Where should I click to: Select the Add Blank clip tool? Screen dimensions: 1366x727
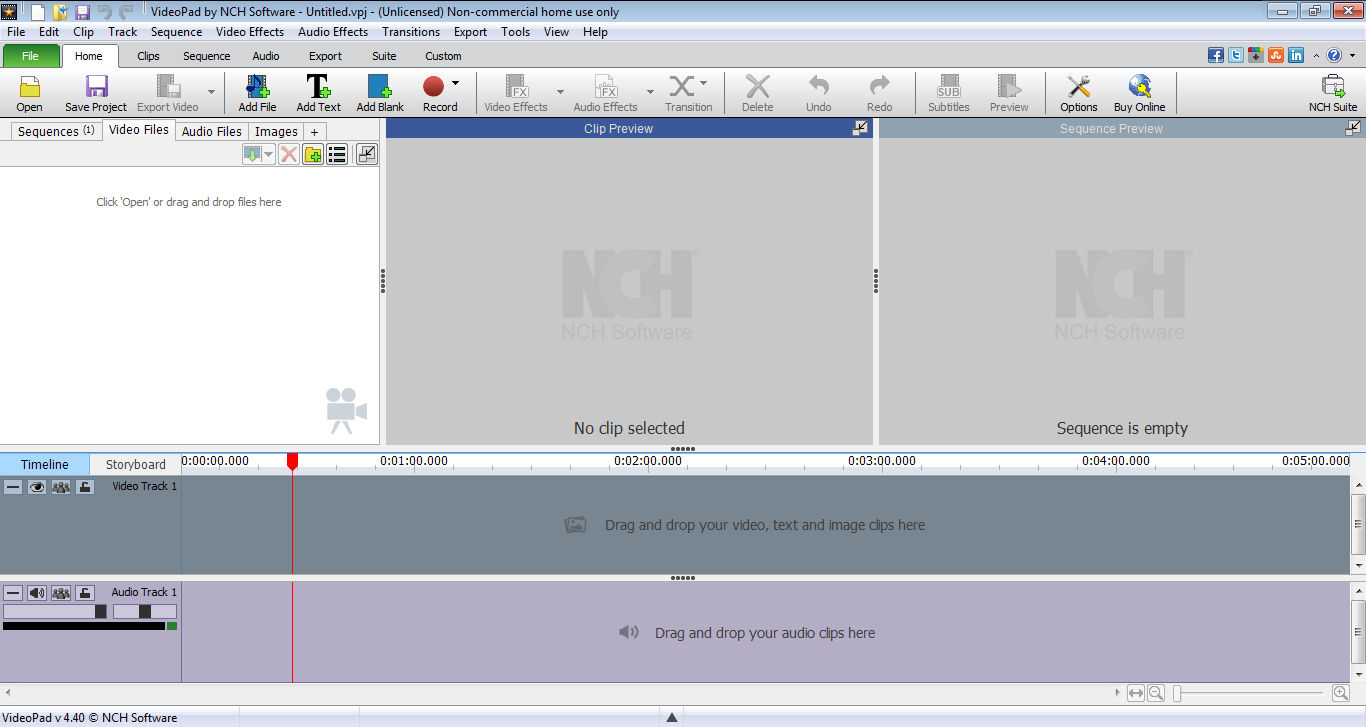click(379, 92)
